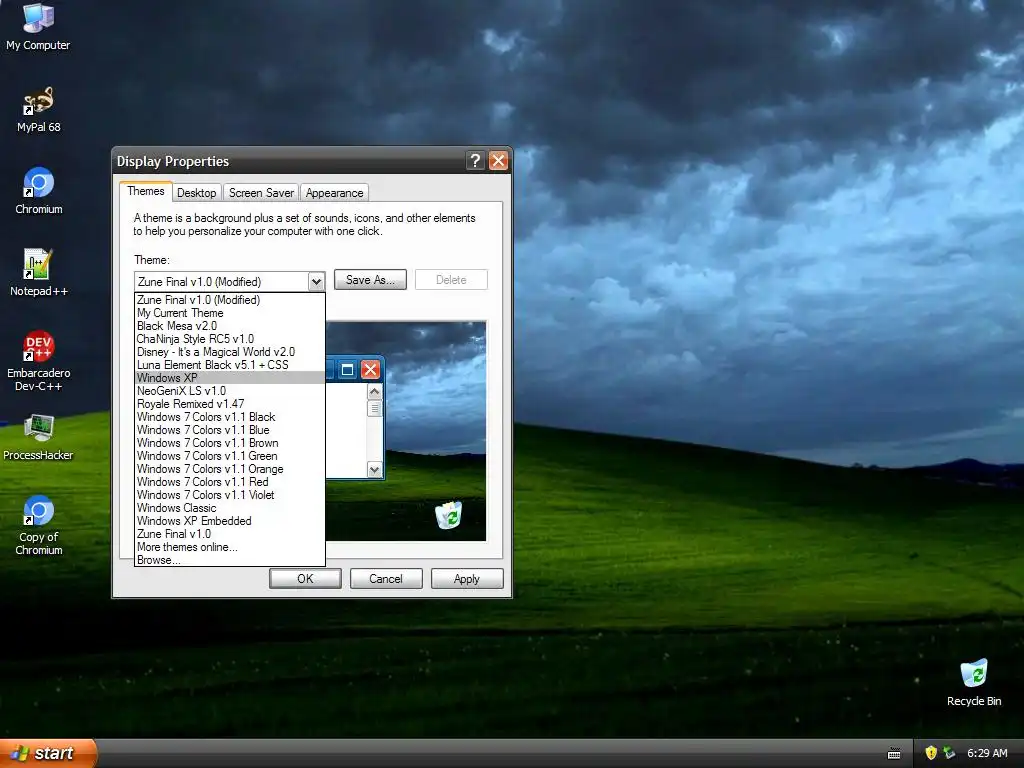Click the Recycle Bin icon in theme preview
This screenshot has width=1024, height=768.
coord(449,515)
